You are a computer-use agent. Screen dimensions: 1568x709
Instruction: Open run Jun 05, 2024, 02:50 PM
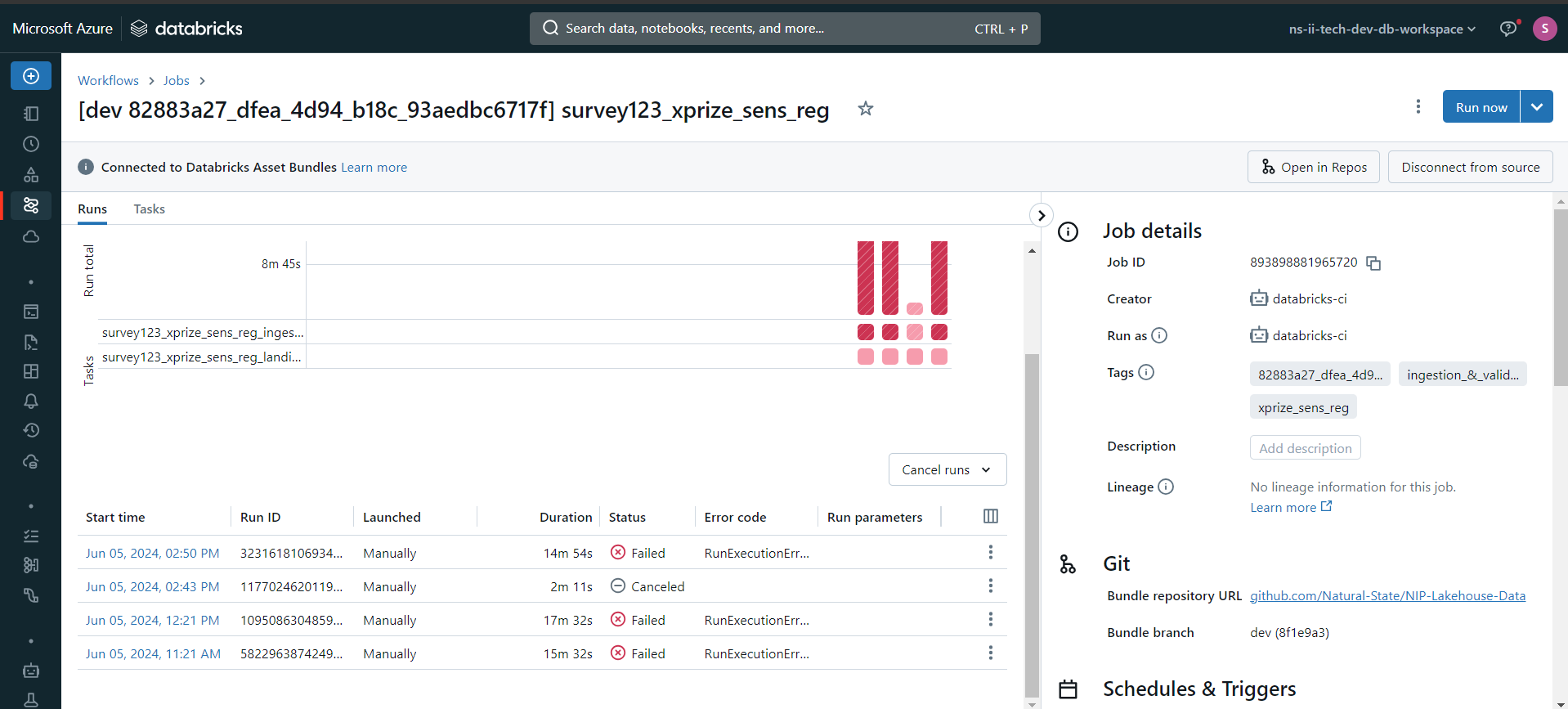[x=153, y=554]
